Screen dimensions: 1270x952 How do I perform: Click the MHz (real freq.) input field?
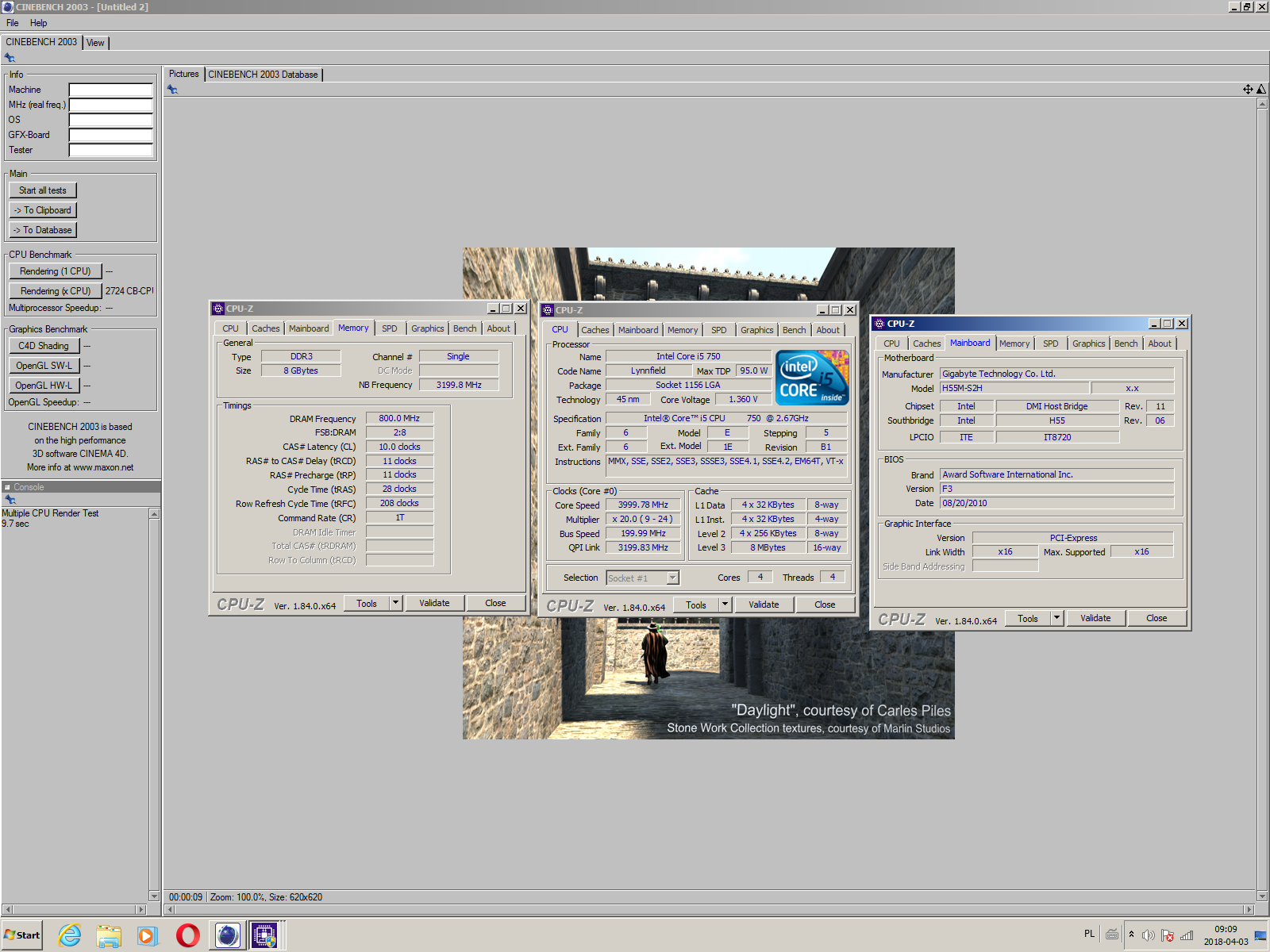[x=111, y=105]
